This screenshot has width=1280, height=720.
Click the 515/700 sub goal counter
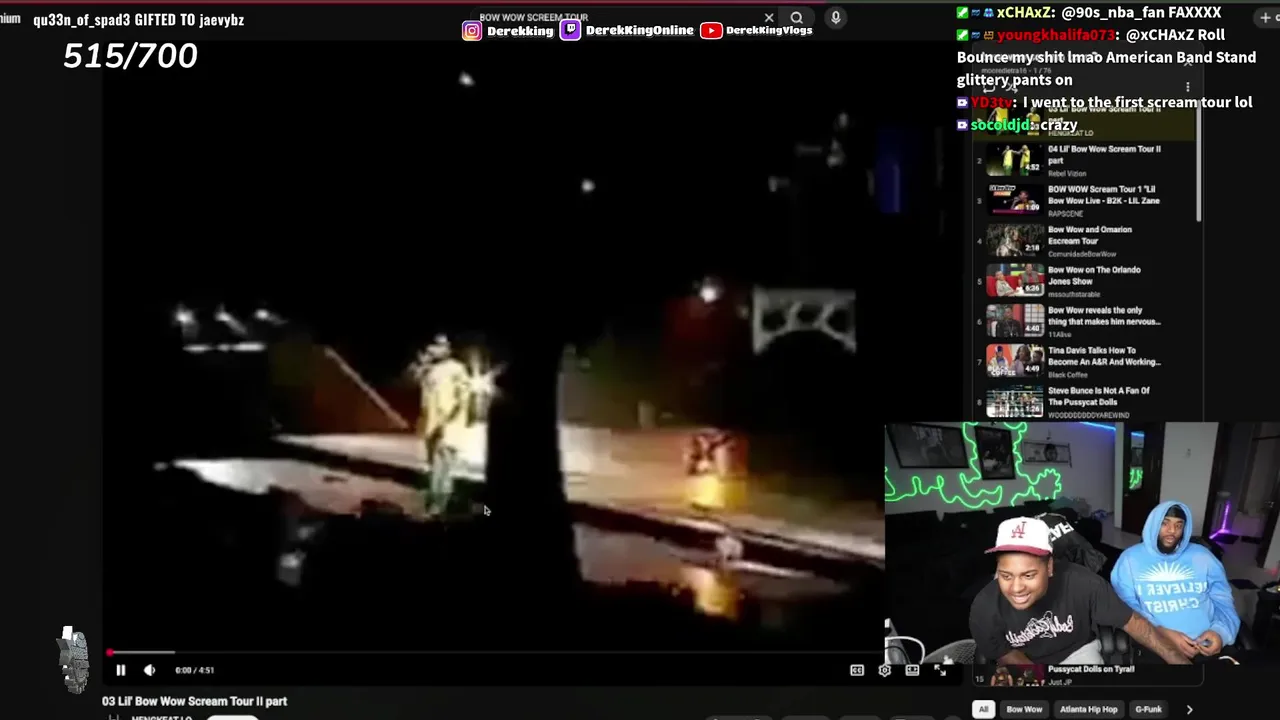tap(130, 56)
